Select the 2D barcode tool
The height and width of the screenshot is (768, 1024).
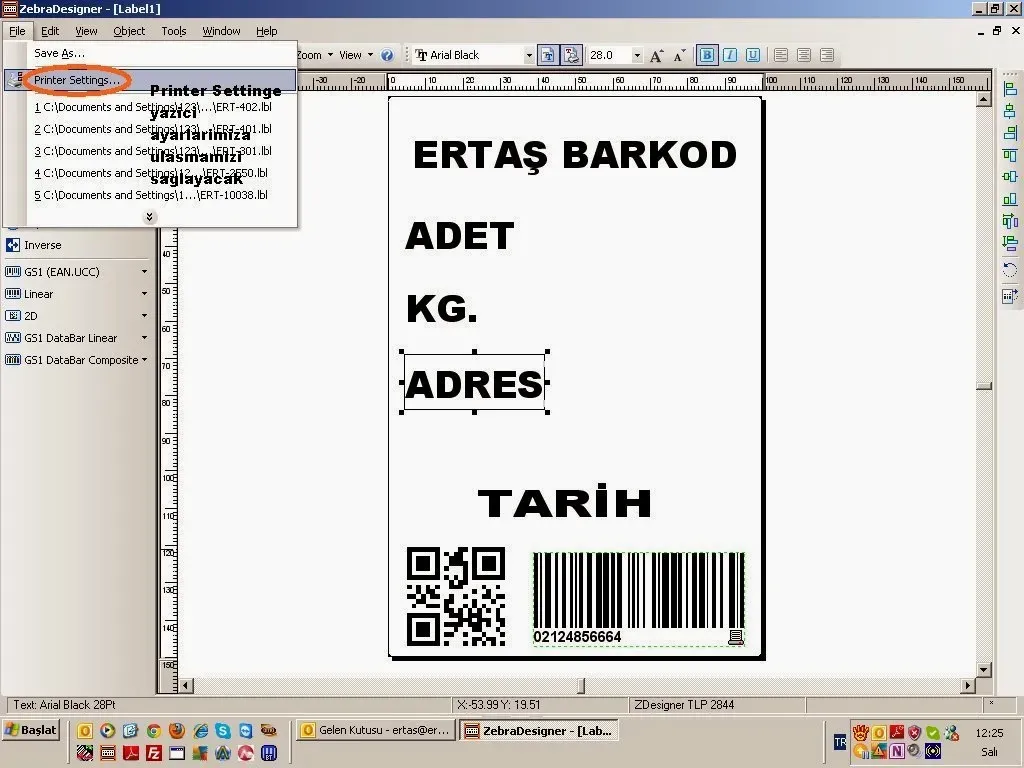[32, 316]
